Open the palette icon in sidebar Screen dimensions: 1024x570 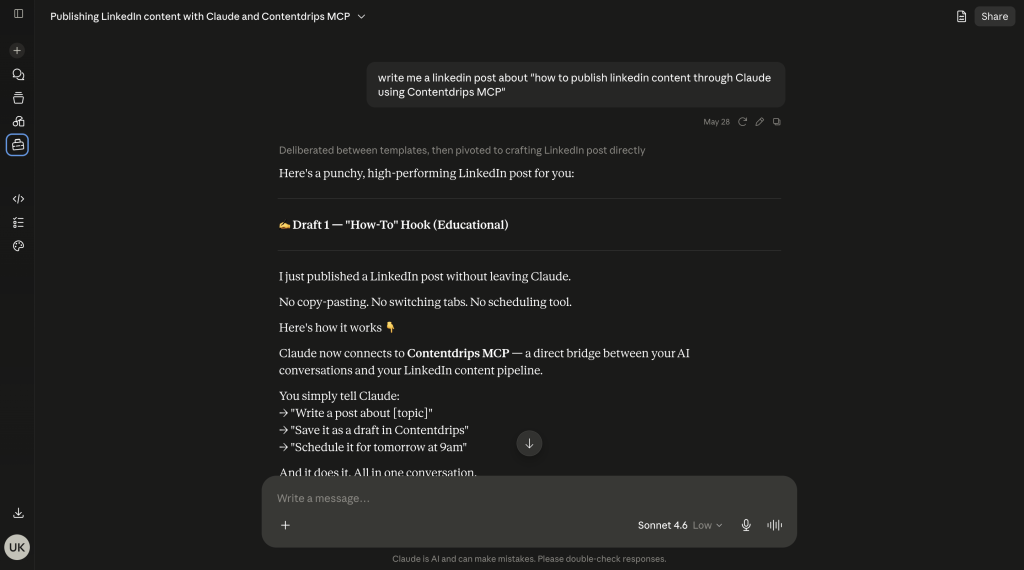point(18,246)
